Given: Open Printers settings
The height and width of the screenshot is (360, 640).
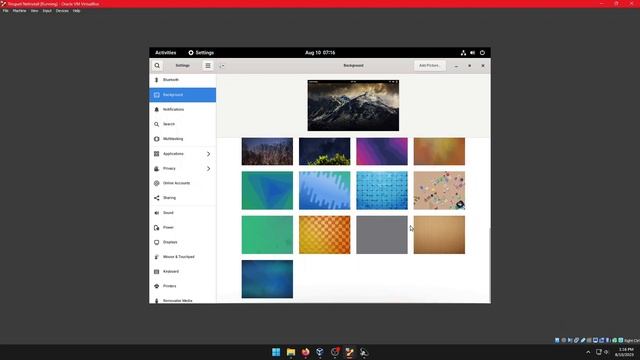Looking at the screenshot, I should (x=182, y=286).
